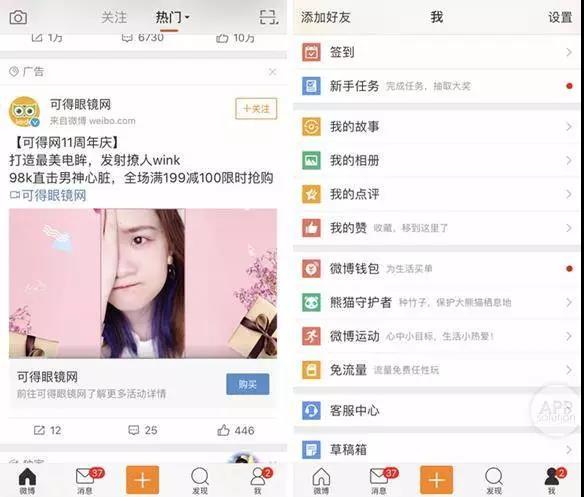Expand the 我的故事 row chevron
Screen dimensions: 584x497
click(x=569, y=127)
